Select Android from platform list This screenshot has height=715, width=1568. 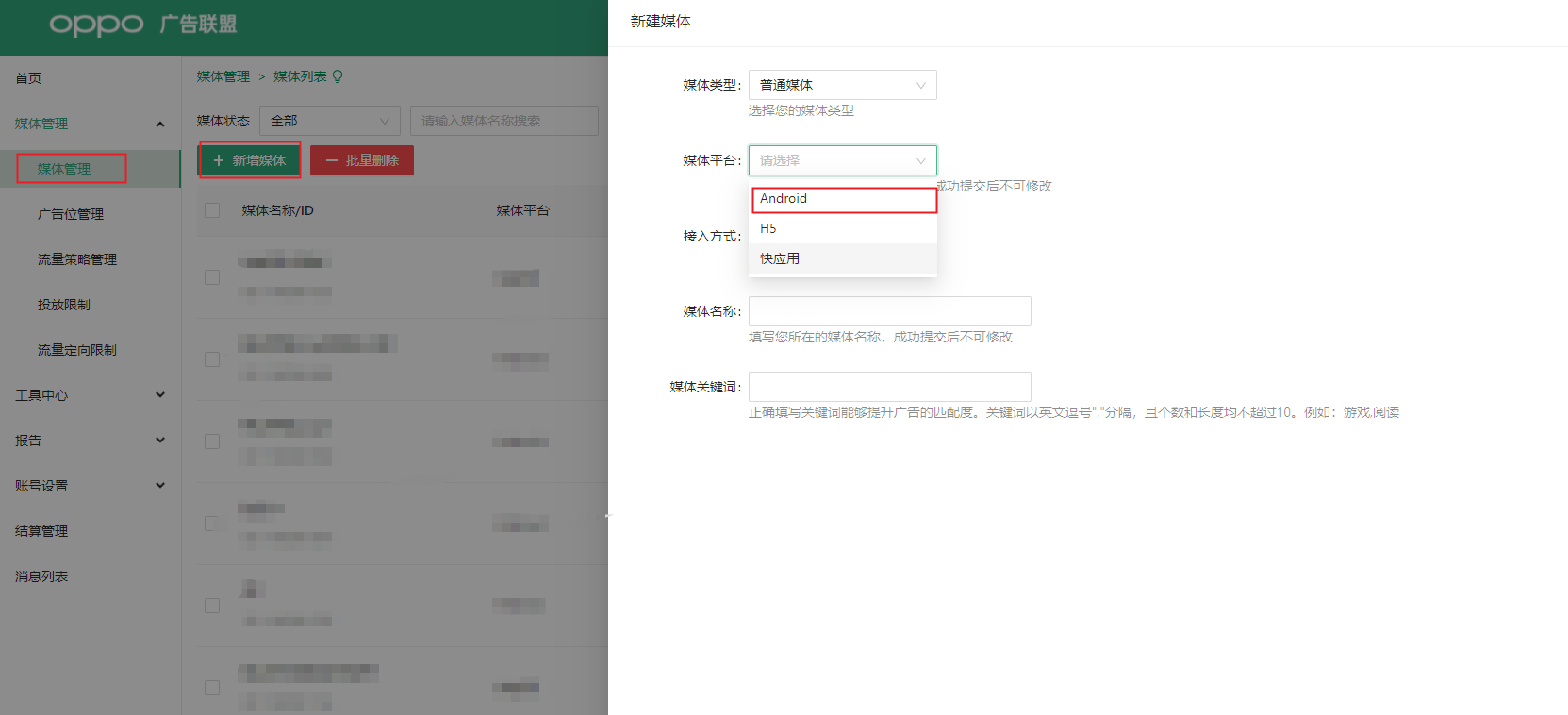click(843, 199)
